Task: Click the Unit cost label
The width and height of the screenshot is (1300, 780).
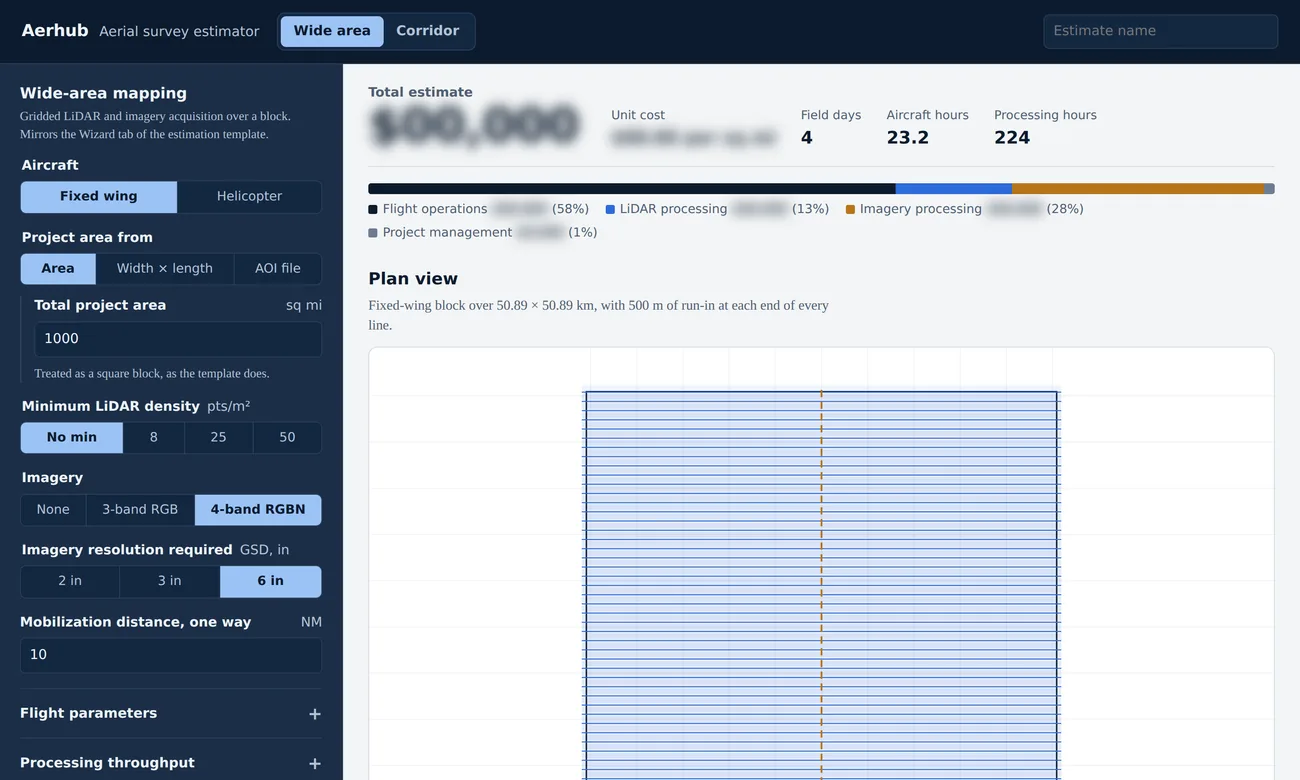Action: coord(638,115)
